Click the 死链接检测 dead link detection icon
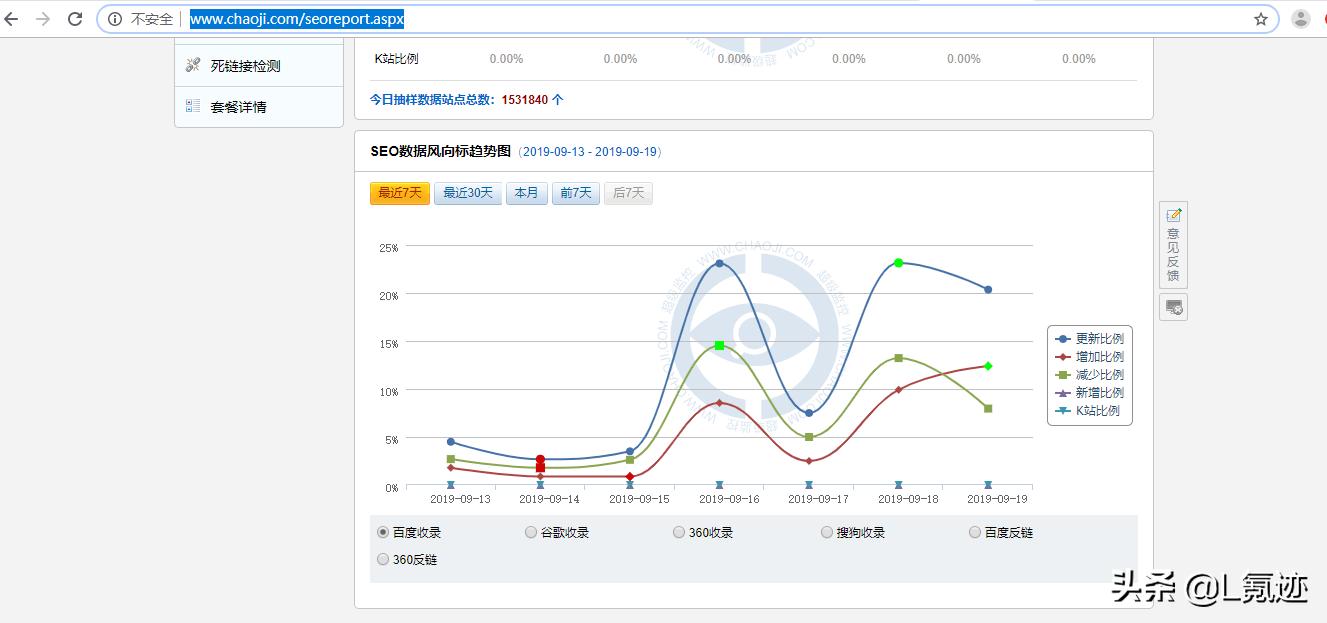Image resolution: width=1327 pixels, height=623 pixels. pos(193,63)
